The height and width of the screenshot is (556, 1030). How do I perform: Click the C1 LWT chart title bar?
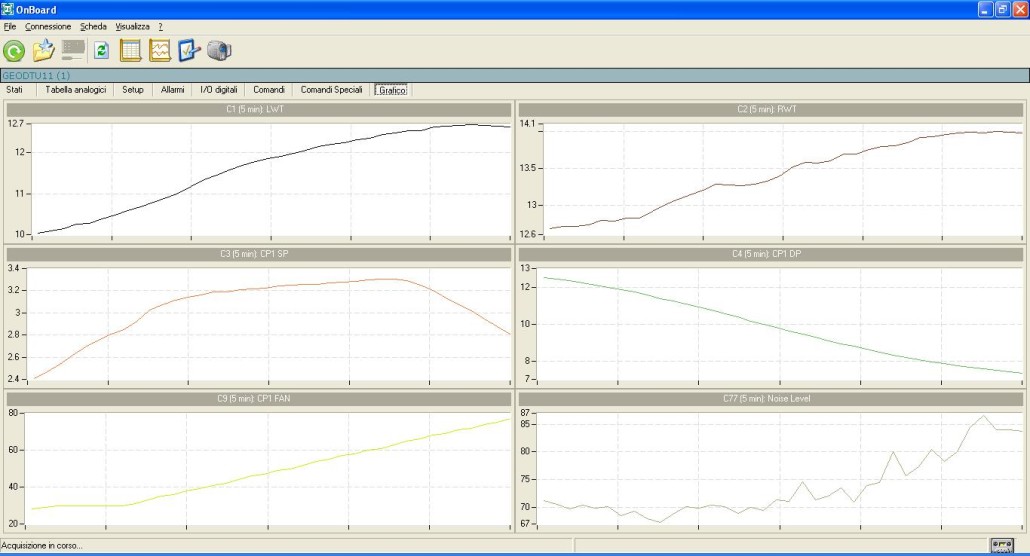click(259, 109)
